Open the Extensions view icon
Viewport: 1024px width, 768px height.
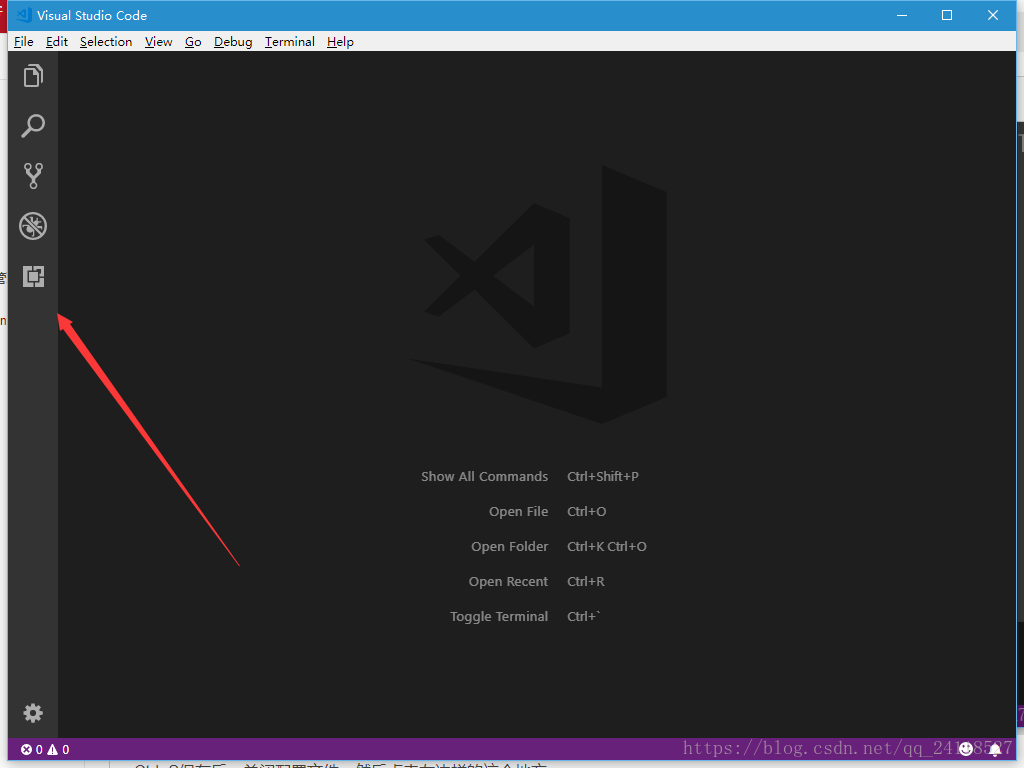(33, 276)
